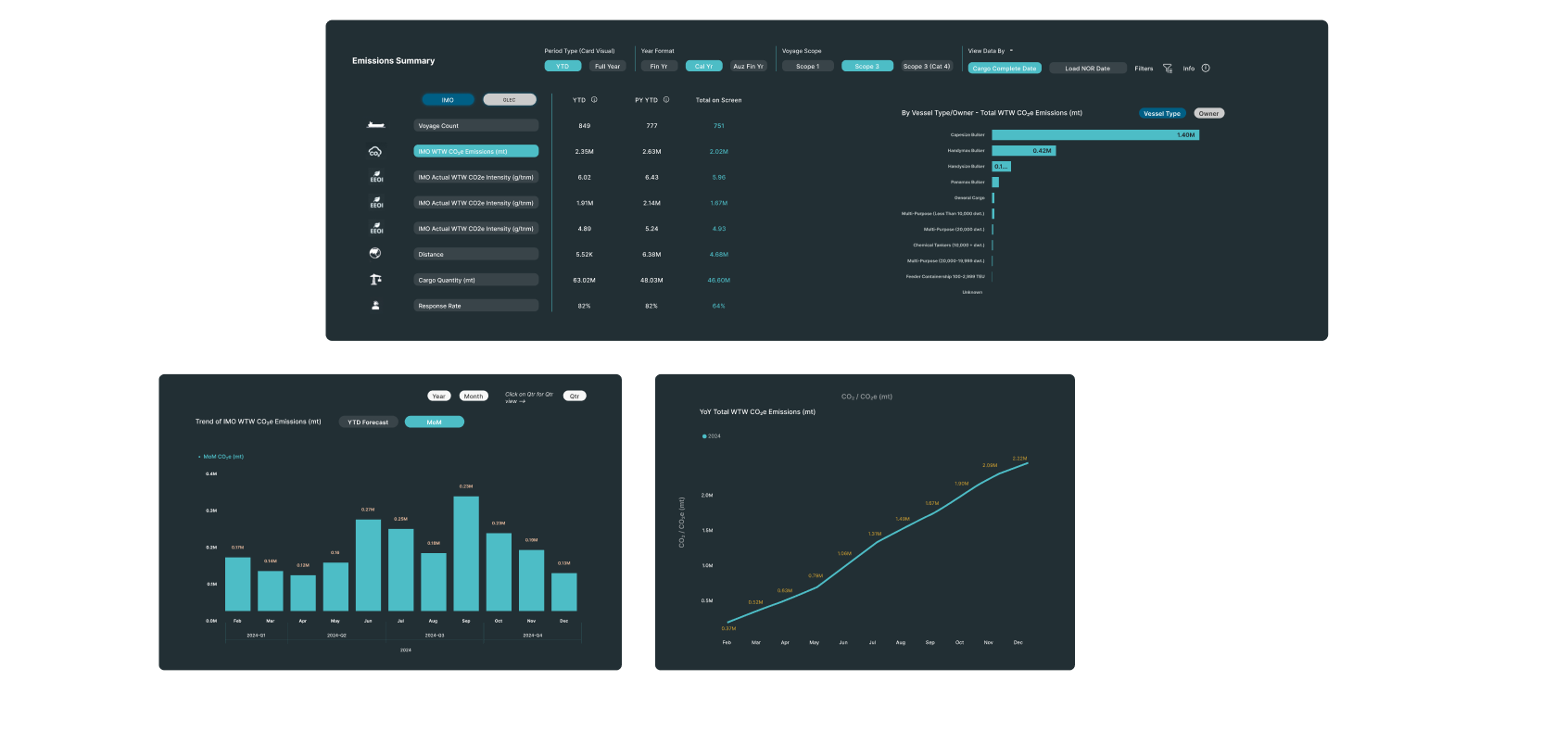Click the September bar in the trend chart

(466, 553)
